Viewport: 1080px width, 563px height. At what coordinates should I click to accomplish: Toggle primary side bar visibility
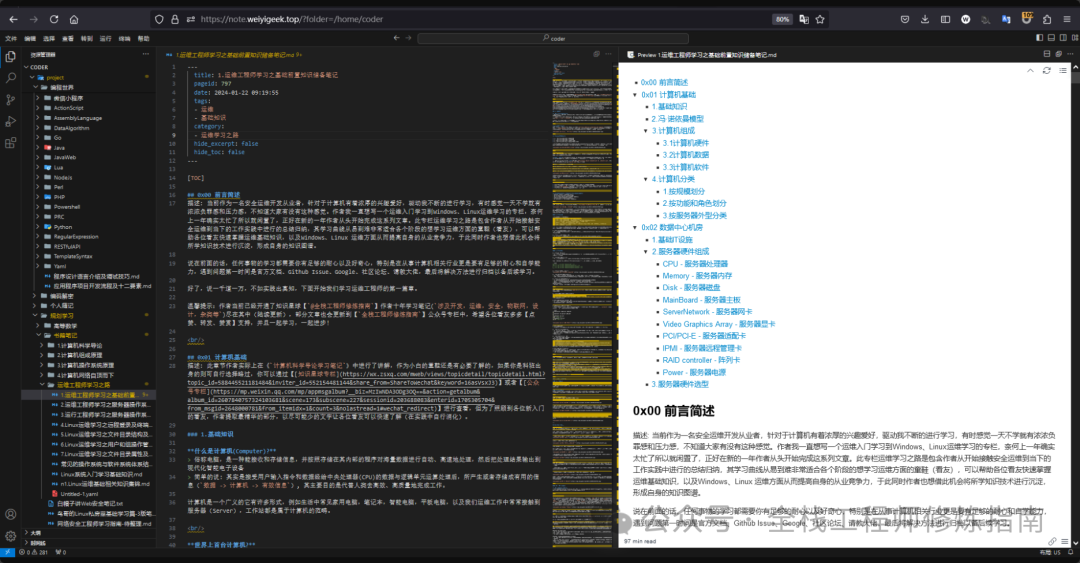1039,38
